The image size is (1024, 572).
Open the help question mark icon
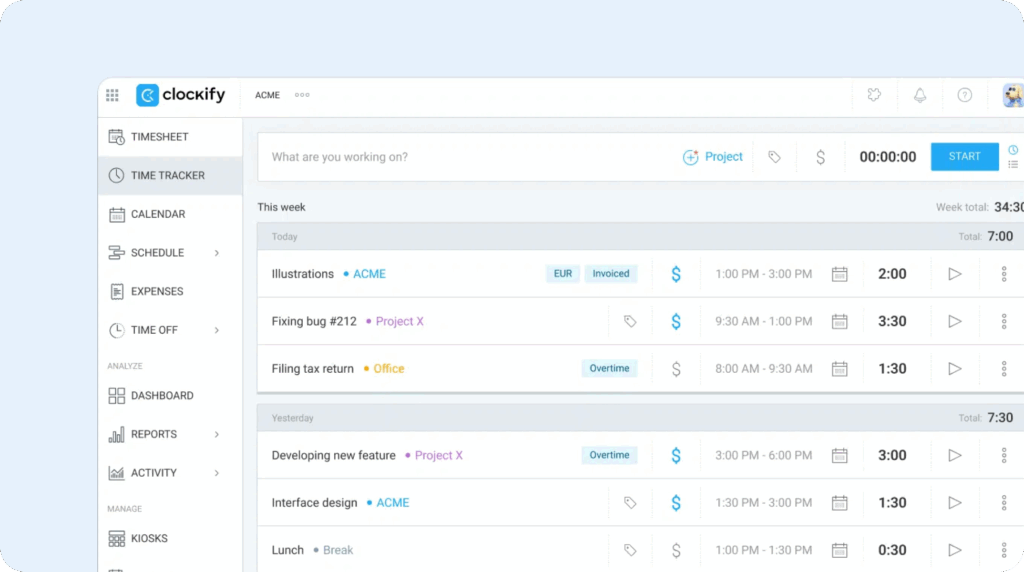(965, 95)
